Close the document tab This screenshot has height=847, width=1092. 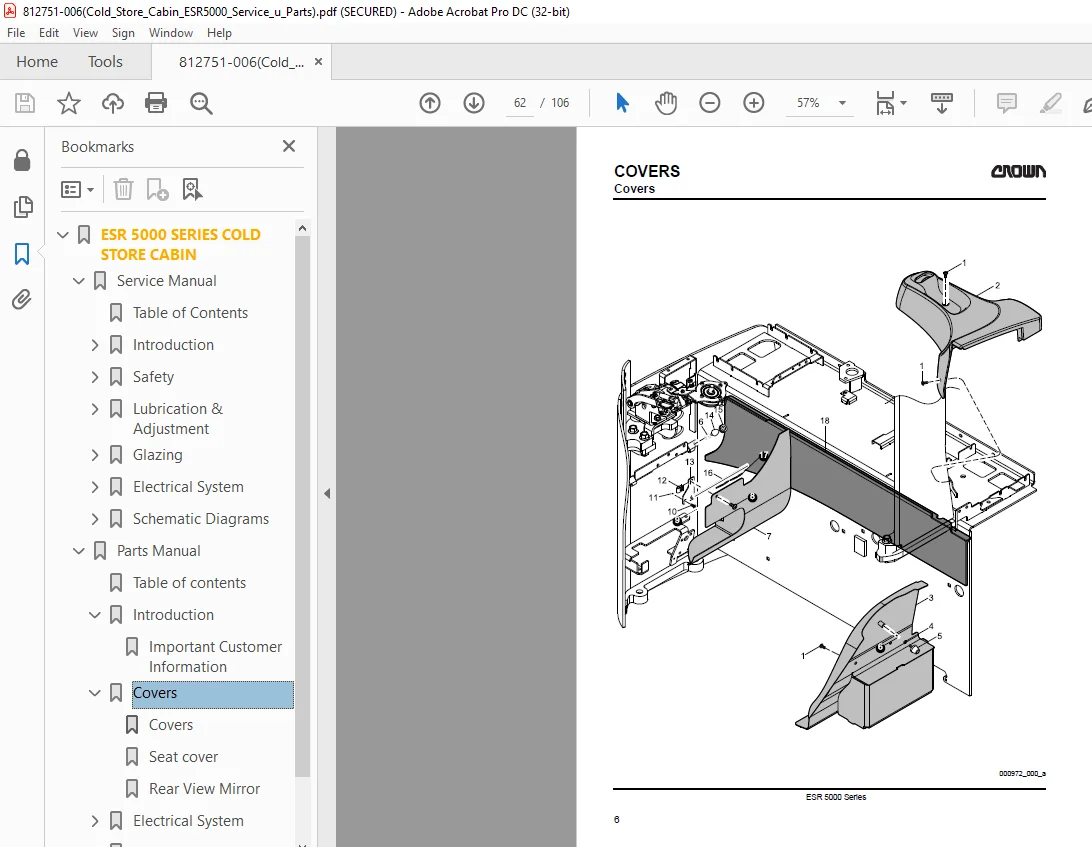[x=318, y=61]
